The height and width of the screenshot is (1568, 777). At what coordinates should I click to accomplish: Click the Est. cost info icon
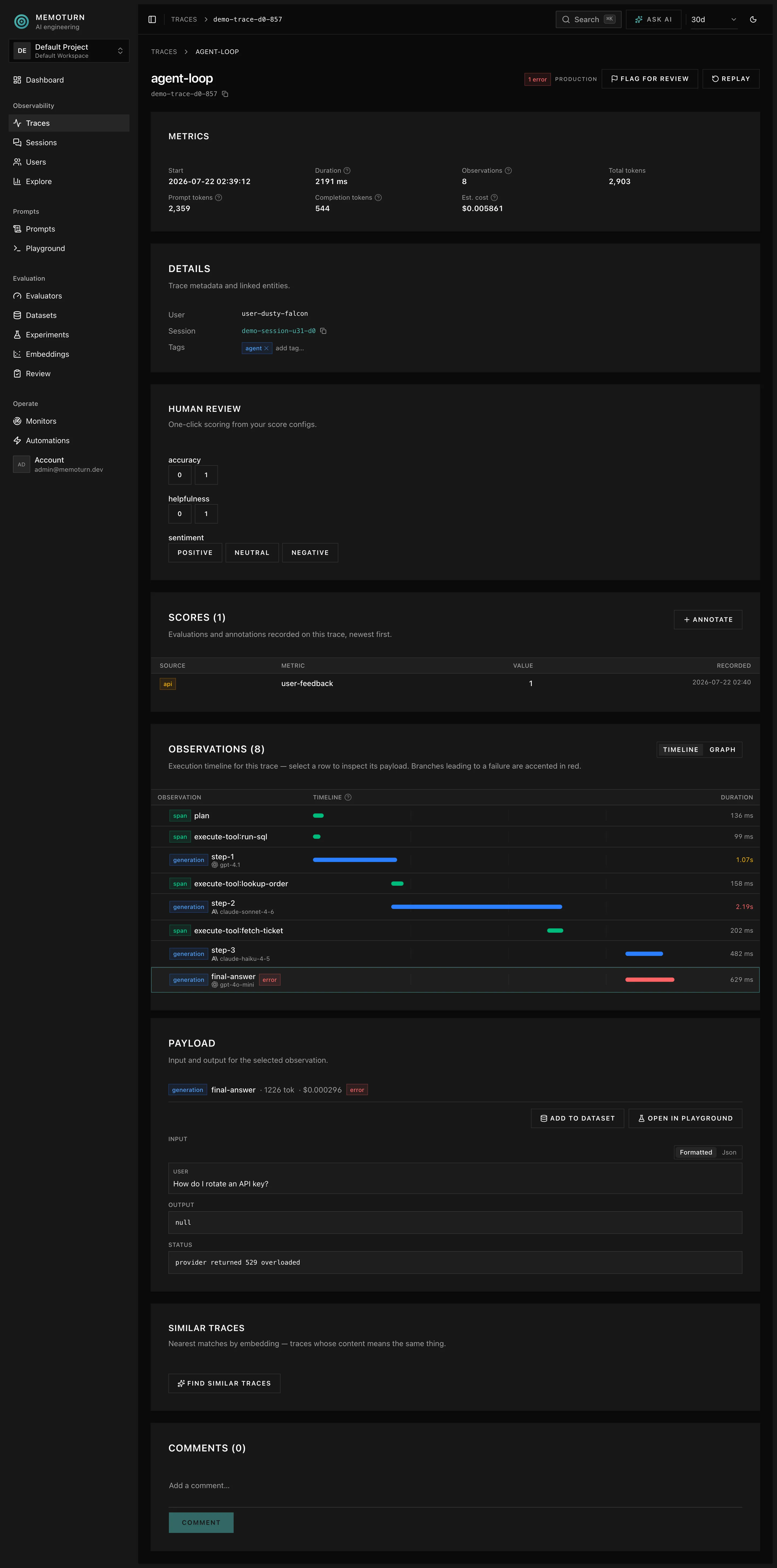494,197
